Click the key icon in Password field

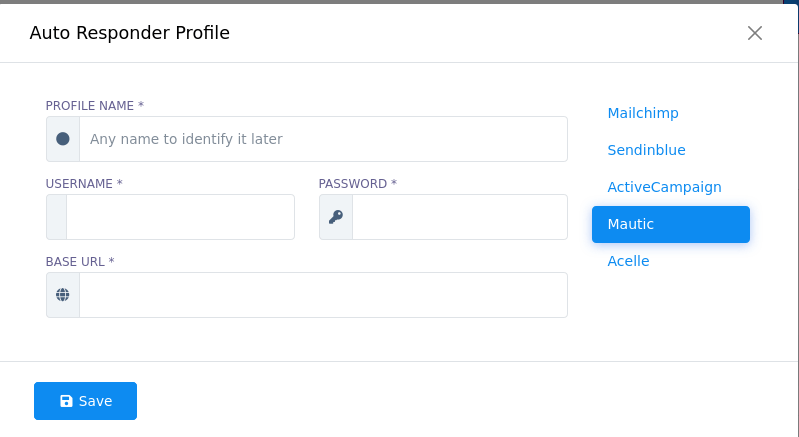tap(336, 217)
